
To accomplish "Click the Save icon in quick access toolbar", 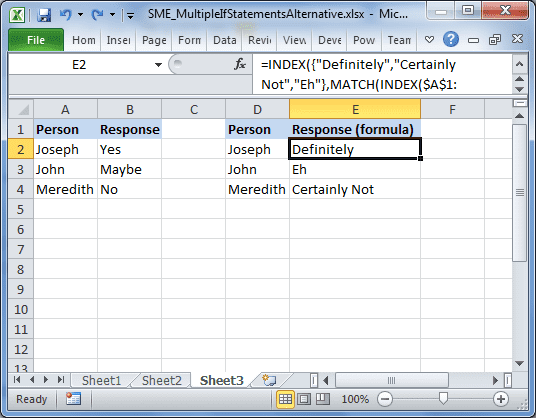I will tap(44, 15).
